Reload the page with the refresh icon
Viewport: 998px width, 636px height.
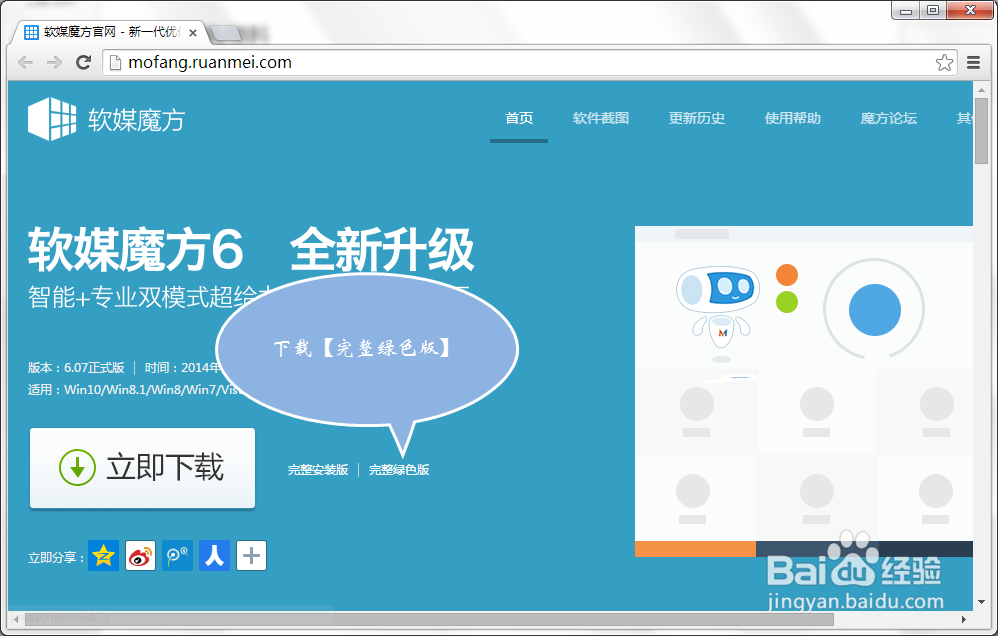coord(83,62)
